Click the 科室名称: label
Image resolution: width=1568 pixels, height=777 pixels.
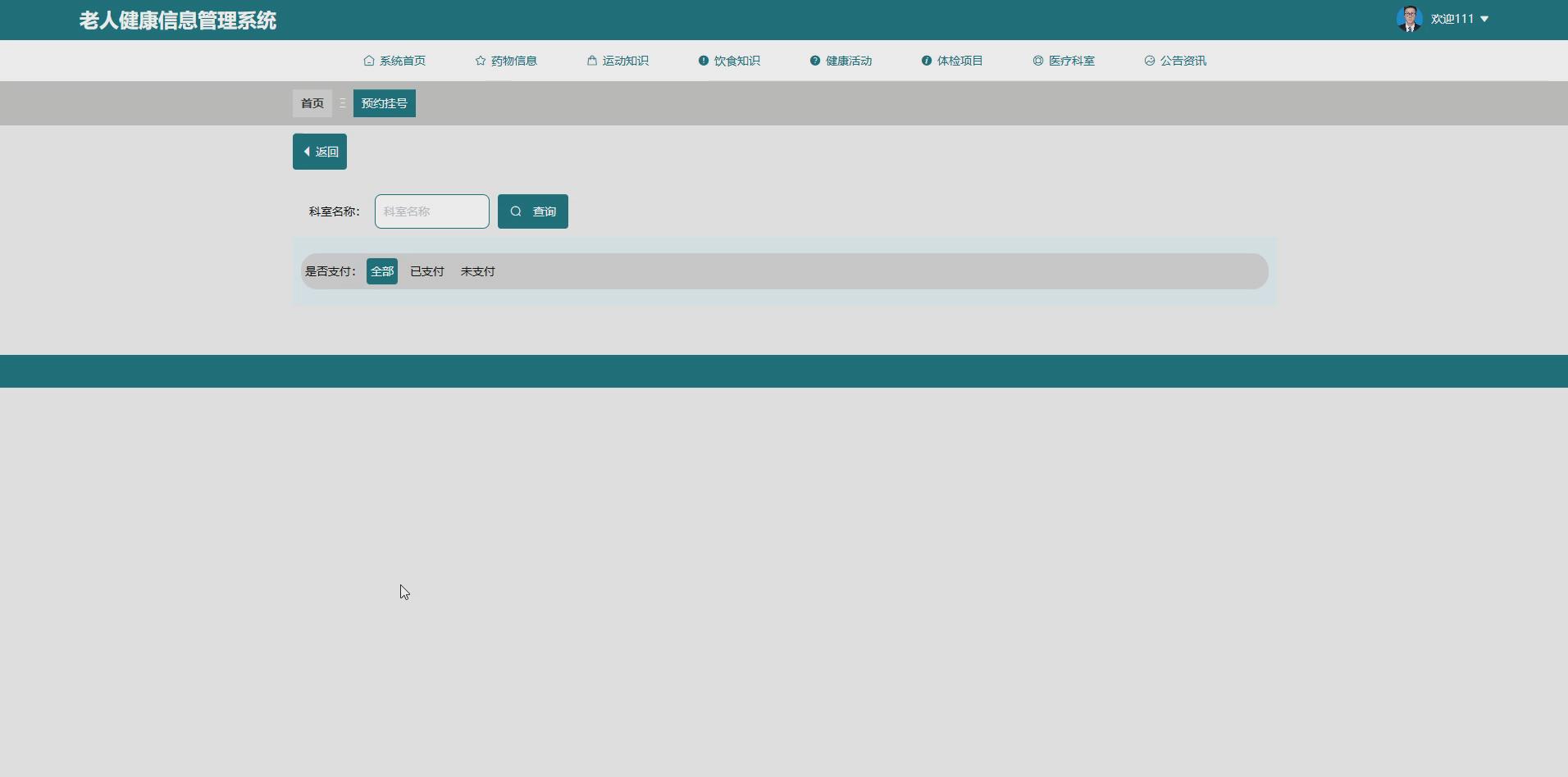pyautogui.click(x=335, y=211)
